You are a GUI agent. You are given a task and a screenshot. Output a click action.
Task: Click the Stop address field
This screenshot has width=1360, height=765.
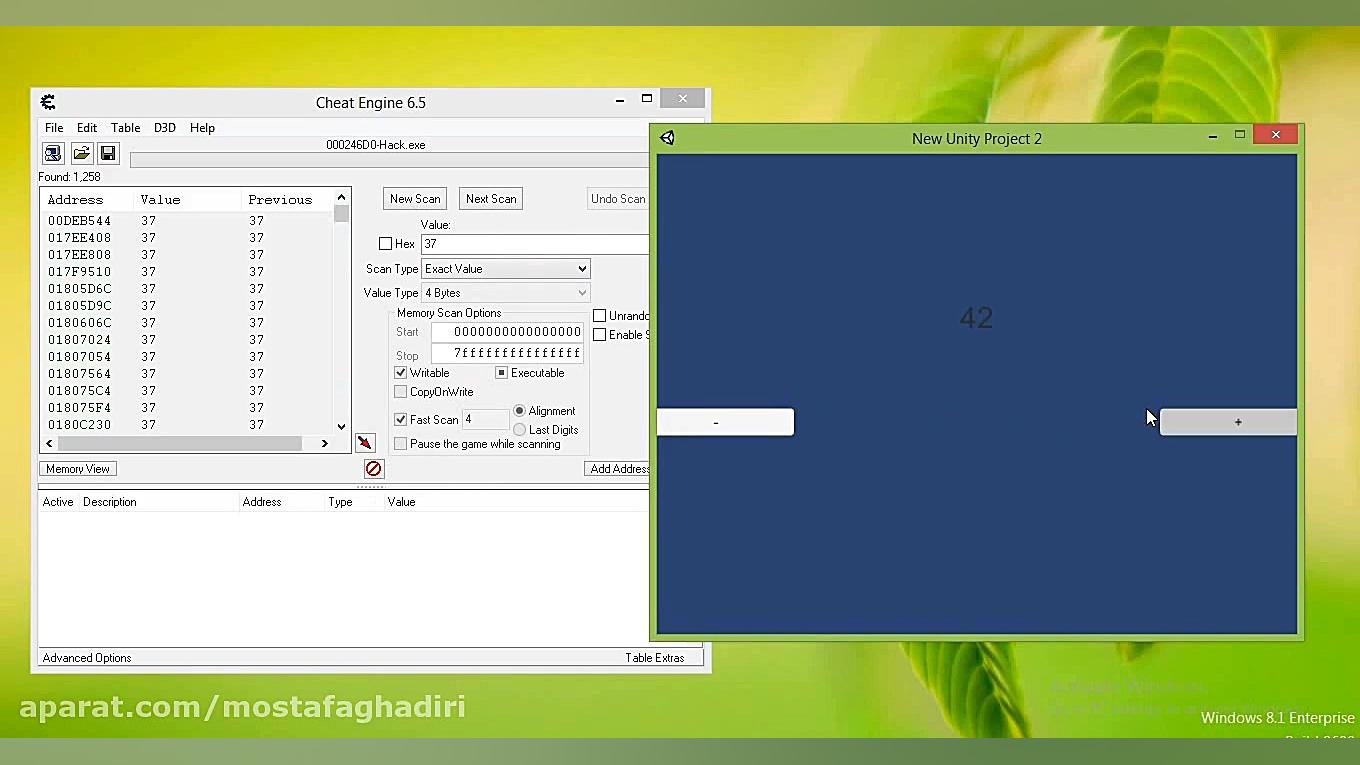coord(507,353)
